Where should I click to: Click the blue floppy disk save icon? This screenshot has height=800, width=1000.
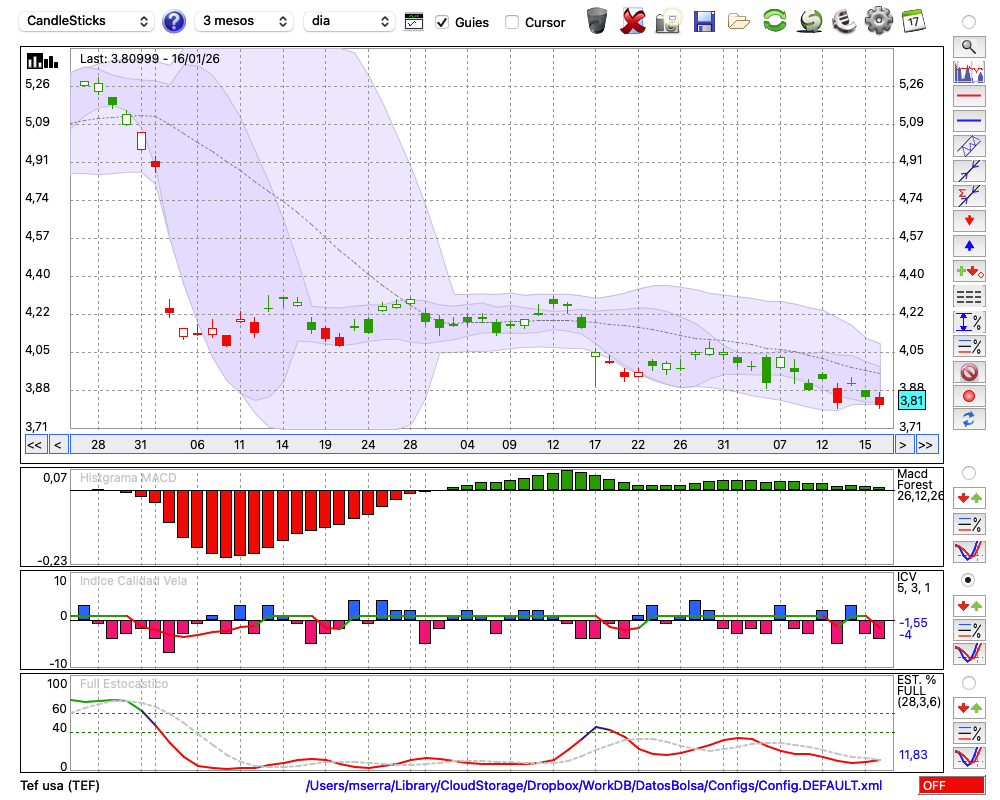pyautogui.click(x=704, y=21)
